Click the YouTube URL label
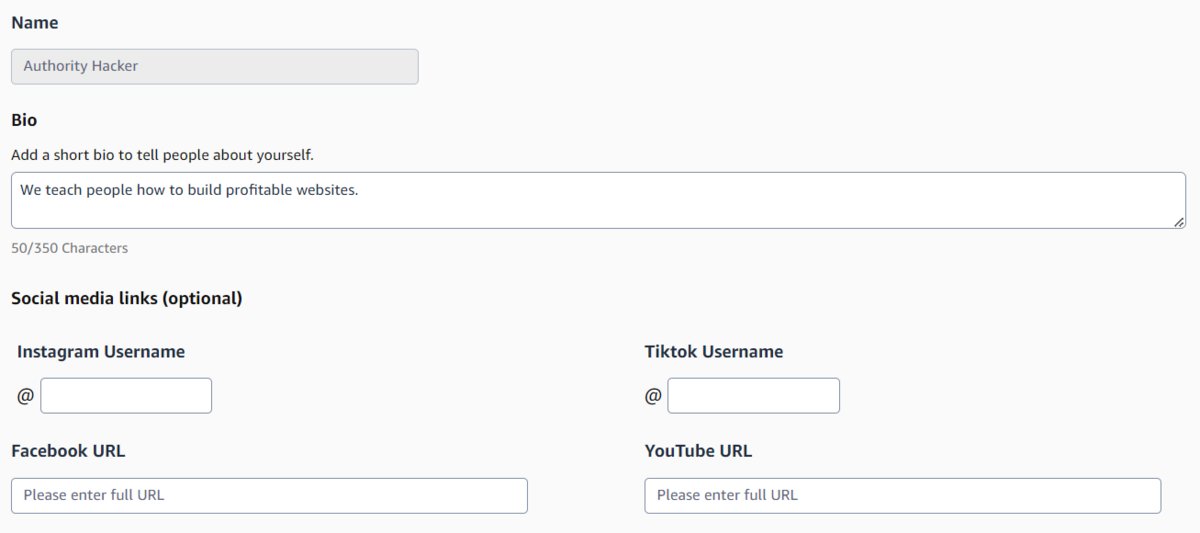Viewport: 1200px width, 533px height. pyautogui.click(x=698, y=451)
